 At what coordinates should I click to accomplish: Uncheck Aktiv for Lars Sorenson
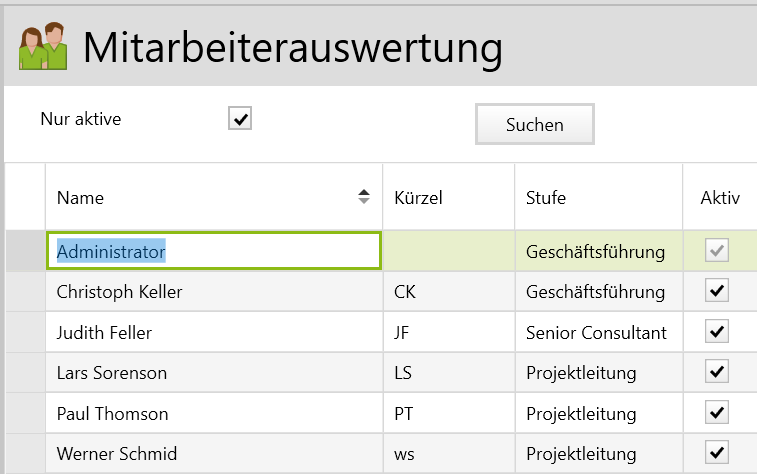[716, 372]
